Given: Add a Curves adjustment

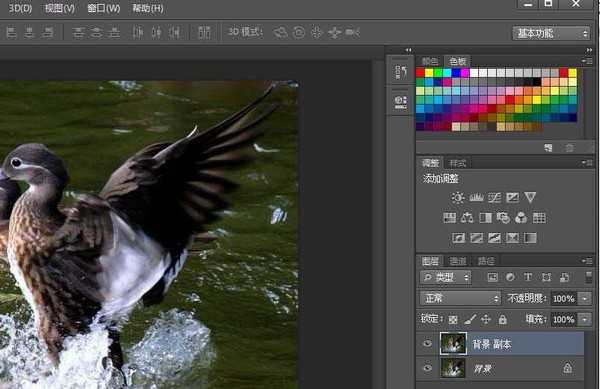Looking at the screenshot, I should coord(494,197).
